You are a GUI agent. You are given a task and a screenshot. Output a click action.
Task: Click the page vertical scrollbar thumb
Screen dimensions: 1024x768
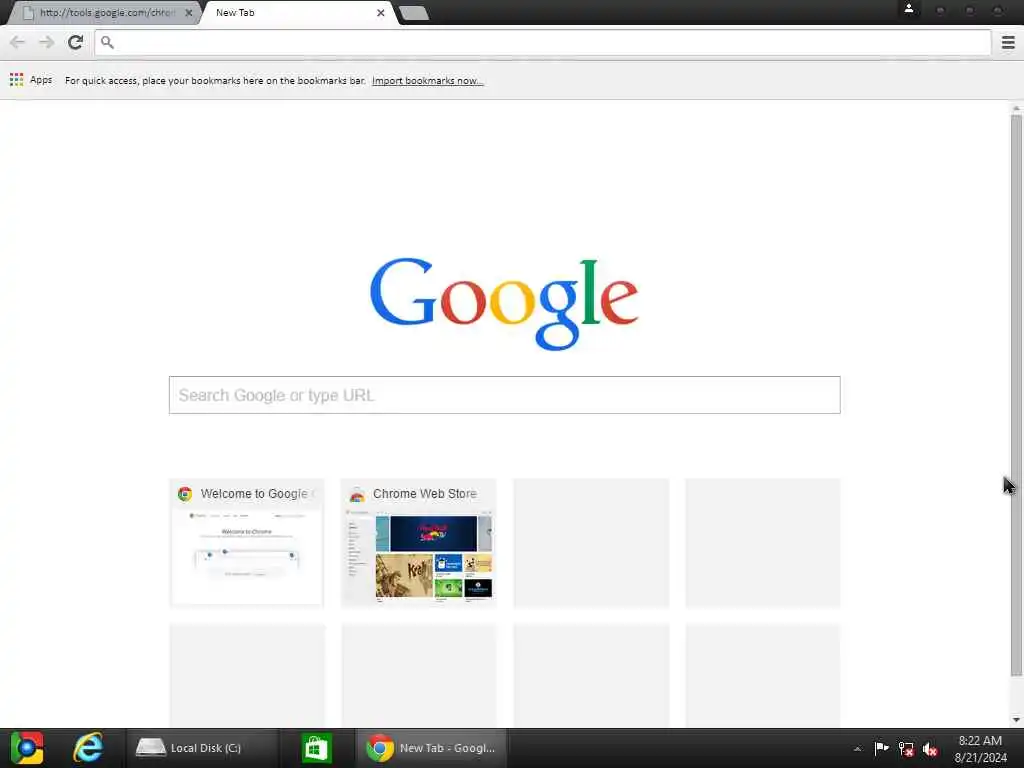tap(1016, 395)
